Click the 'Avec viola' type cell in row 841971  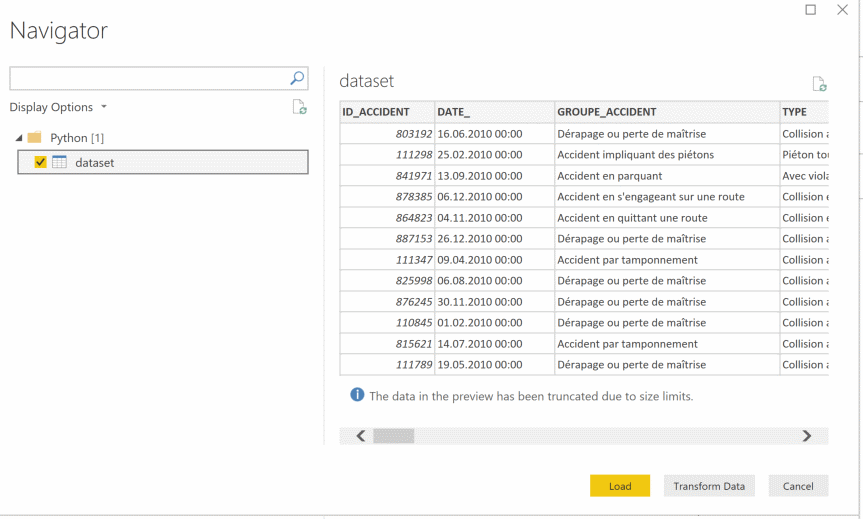[805, 176]
